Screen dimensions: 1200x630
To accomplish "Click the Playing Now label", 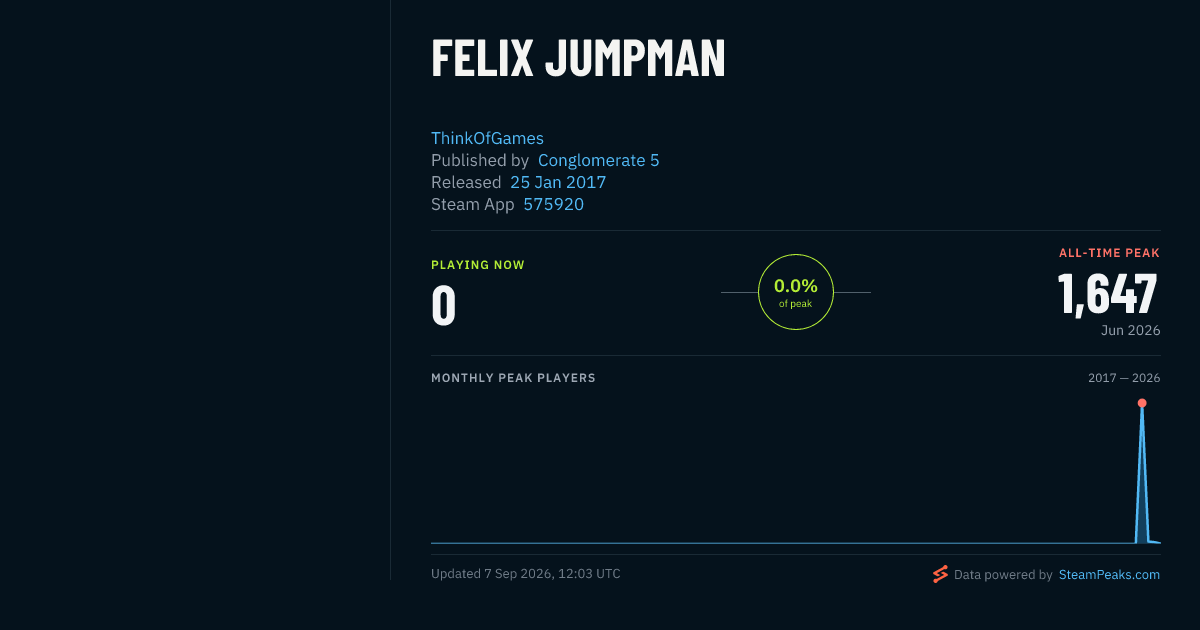I will click(478, 265).
